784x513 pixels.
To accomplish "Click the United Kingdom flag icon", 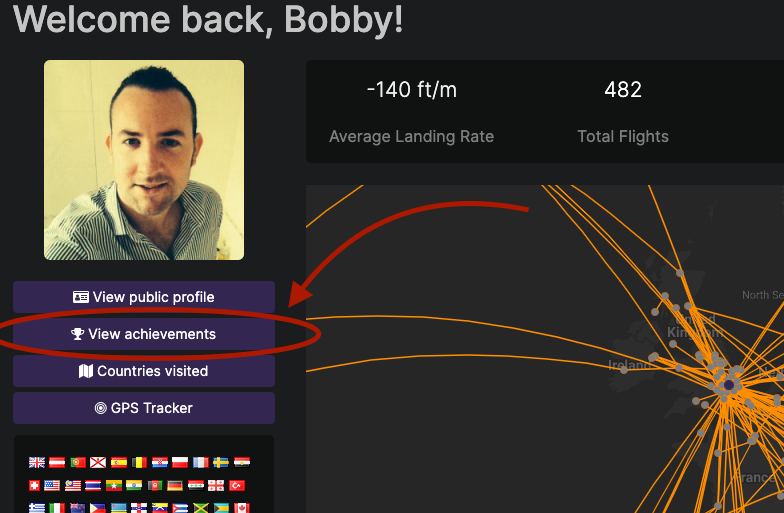I will (36, 462).
